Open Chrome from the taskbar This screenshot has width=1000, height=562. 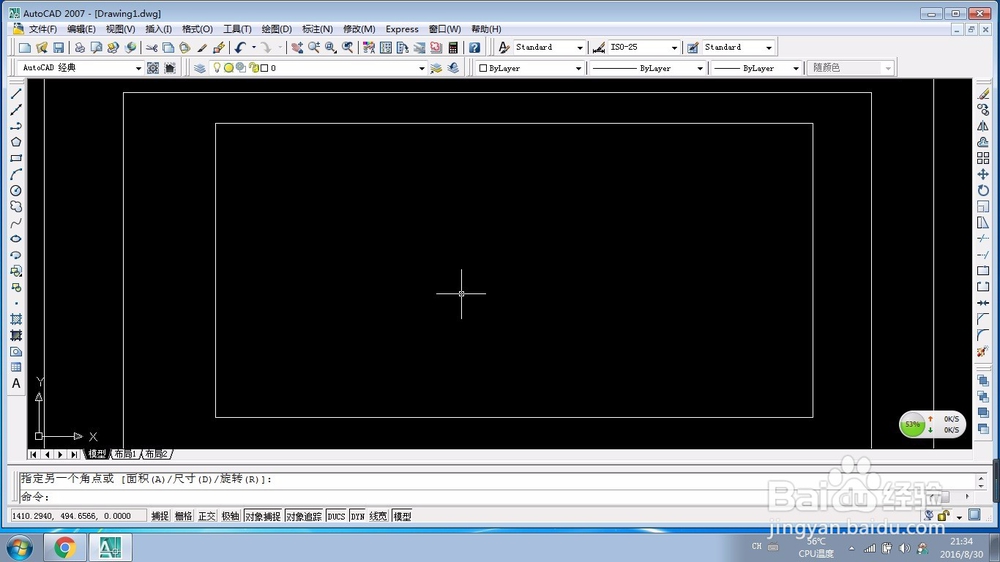pyautogui.click(x=64, y=547)
